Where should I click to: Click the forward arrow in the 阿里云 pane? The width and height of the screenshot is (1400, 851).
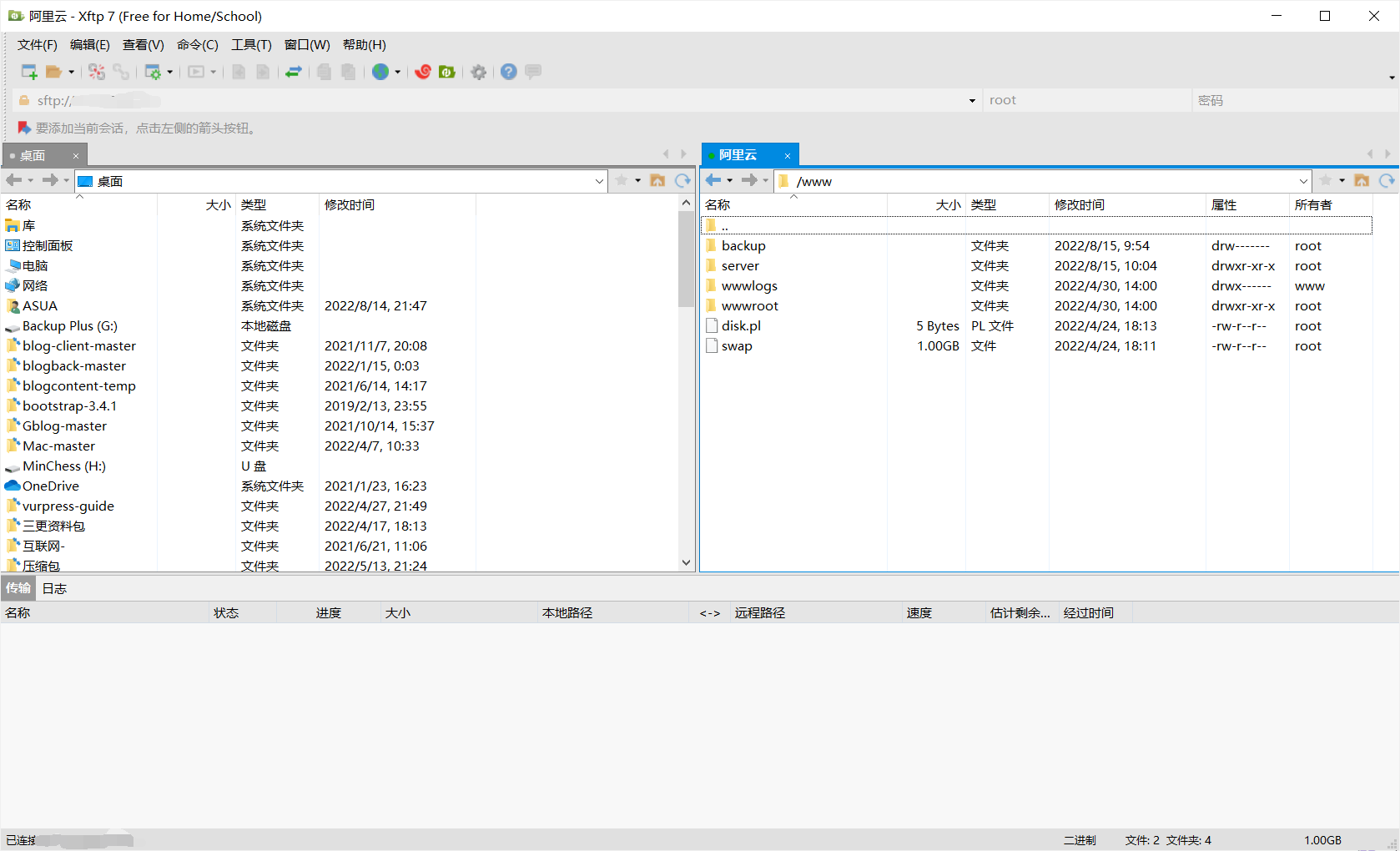coord(749,180)
